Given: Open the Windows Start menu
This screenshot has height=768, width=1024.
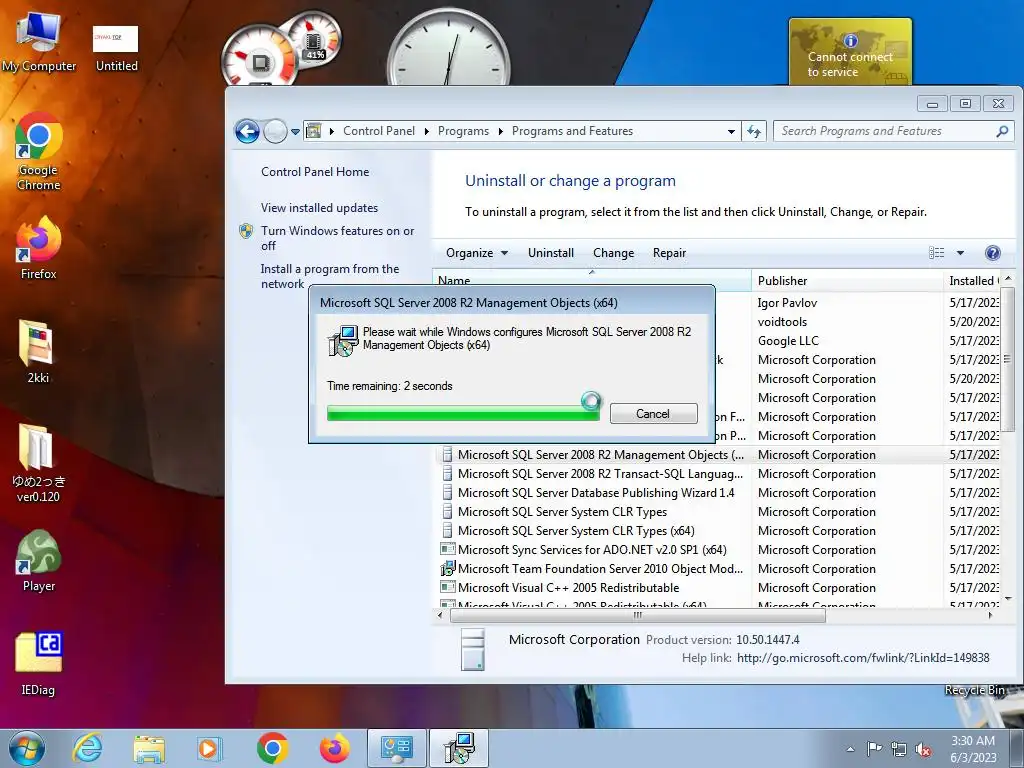Looking at the screenshot, I should tap(27, 748).
